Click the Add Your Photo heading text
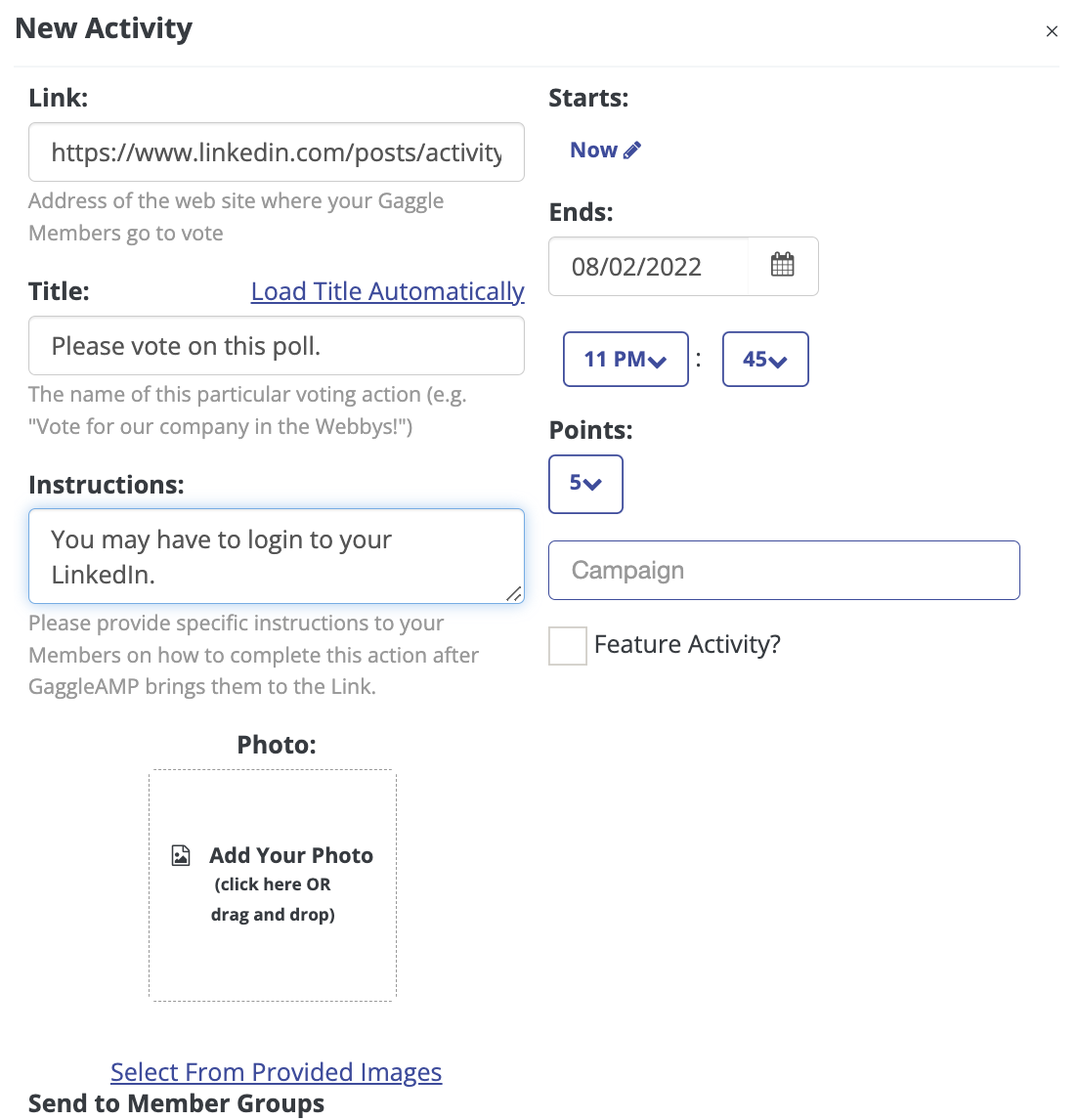 [291, 855]
